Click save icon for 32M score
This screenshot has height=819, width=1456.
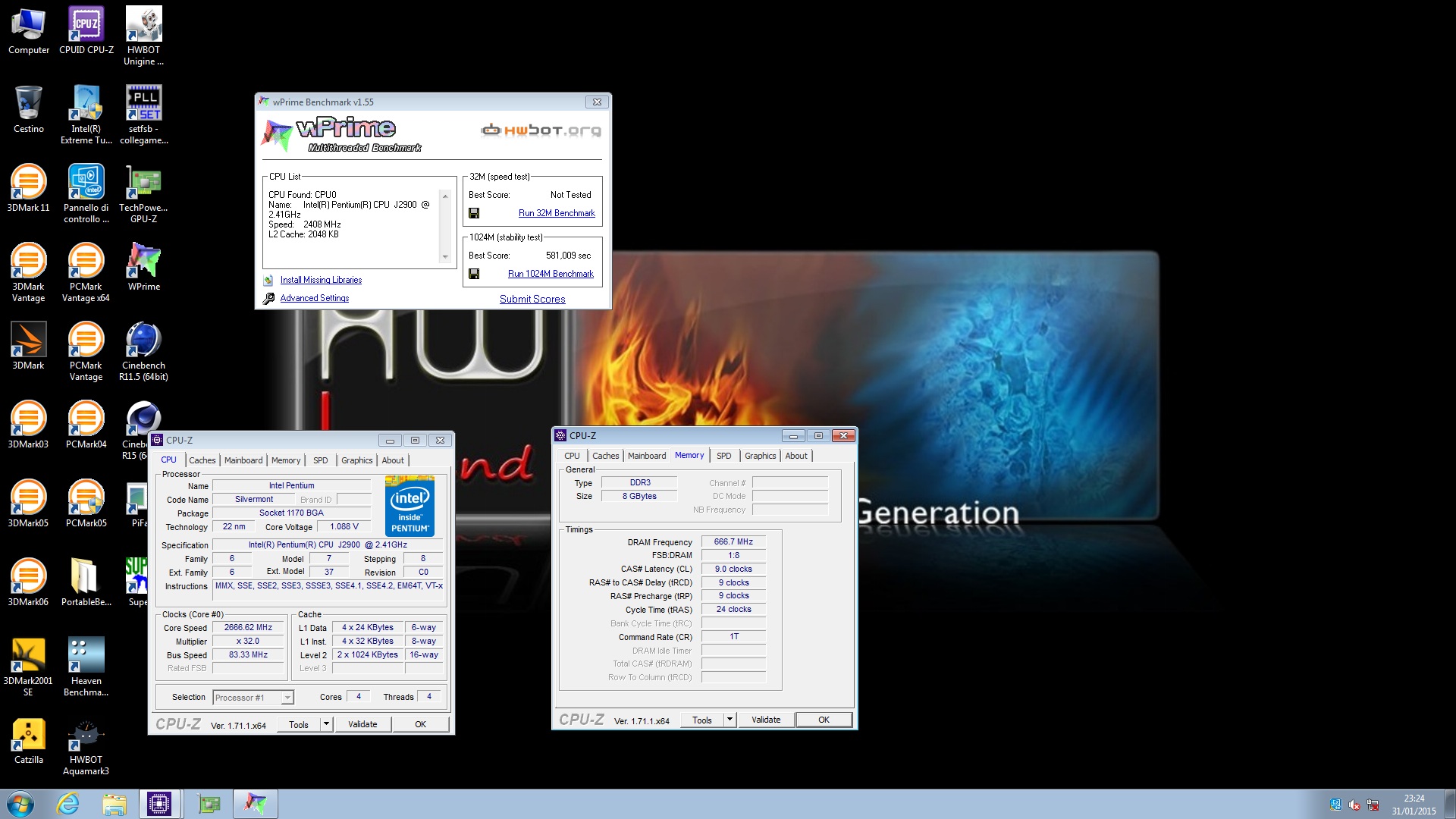click(474, 213)
